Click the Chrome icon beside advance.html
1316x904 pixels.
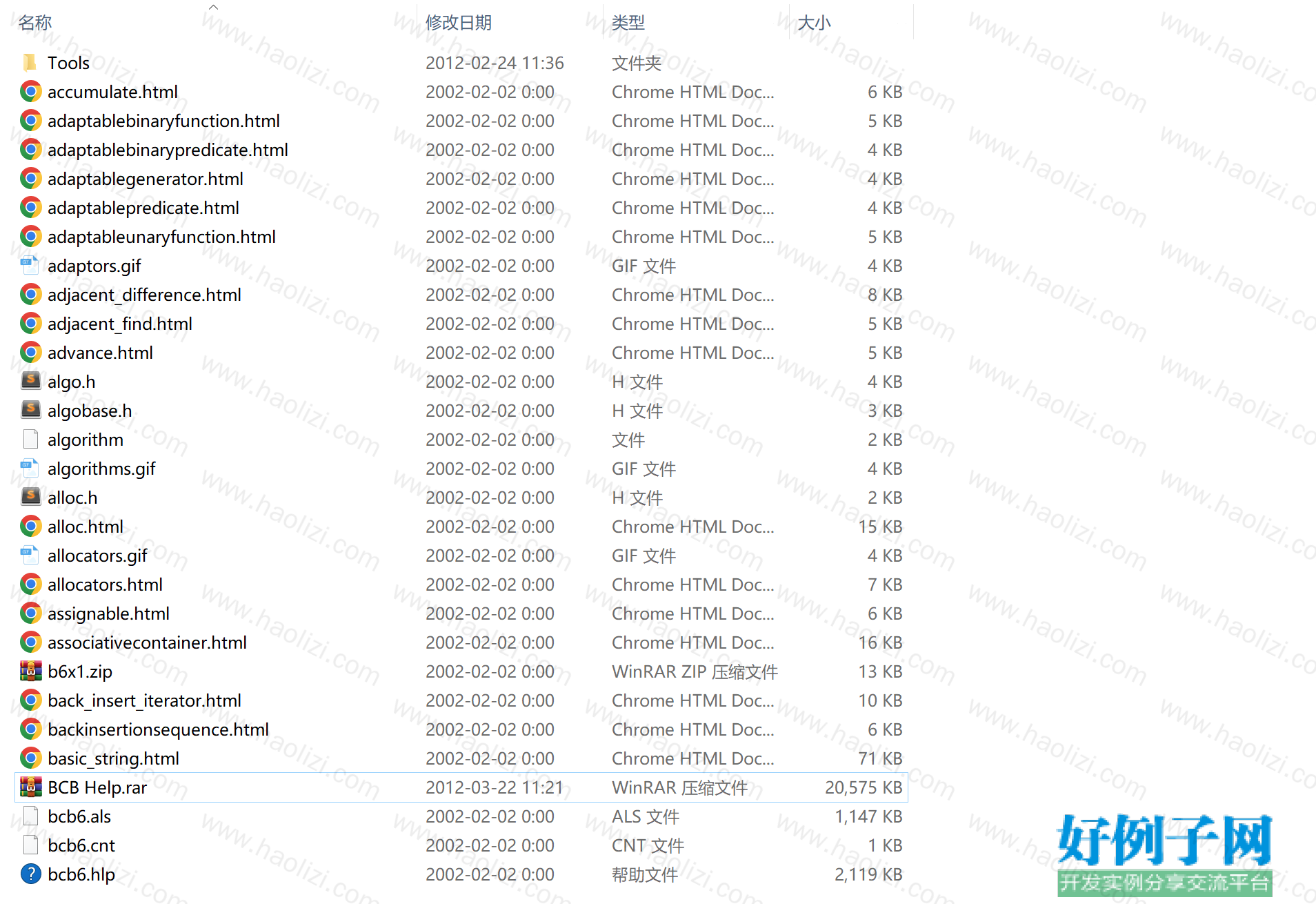tap(30, 353)
